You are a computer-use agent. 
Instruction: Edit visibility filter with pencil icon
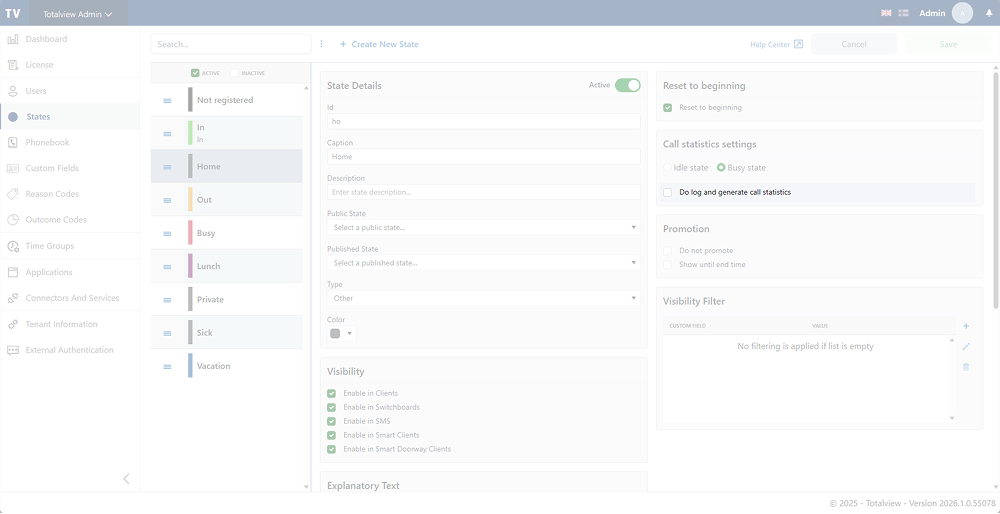tap(966, 346)
